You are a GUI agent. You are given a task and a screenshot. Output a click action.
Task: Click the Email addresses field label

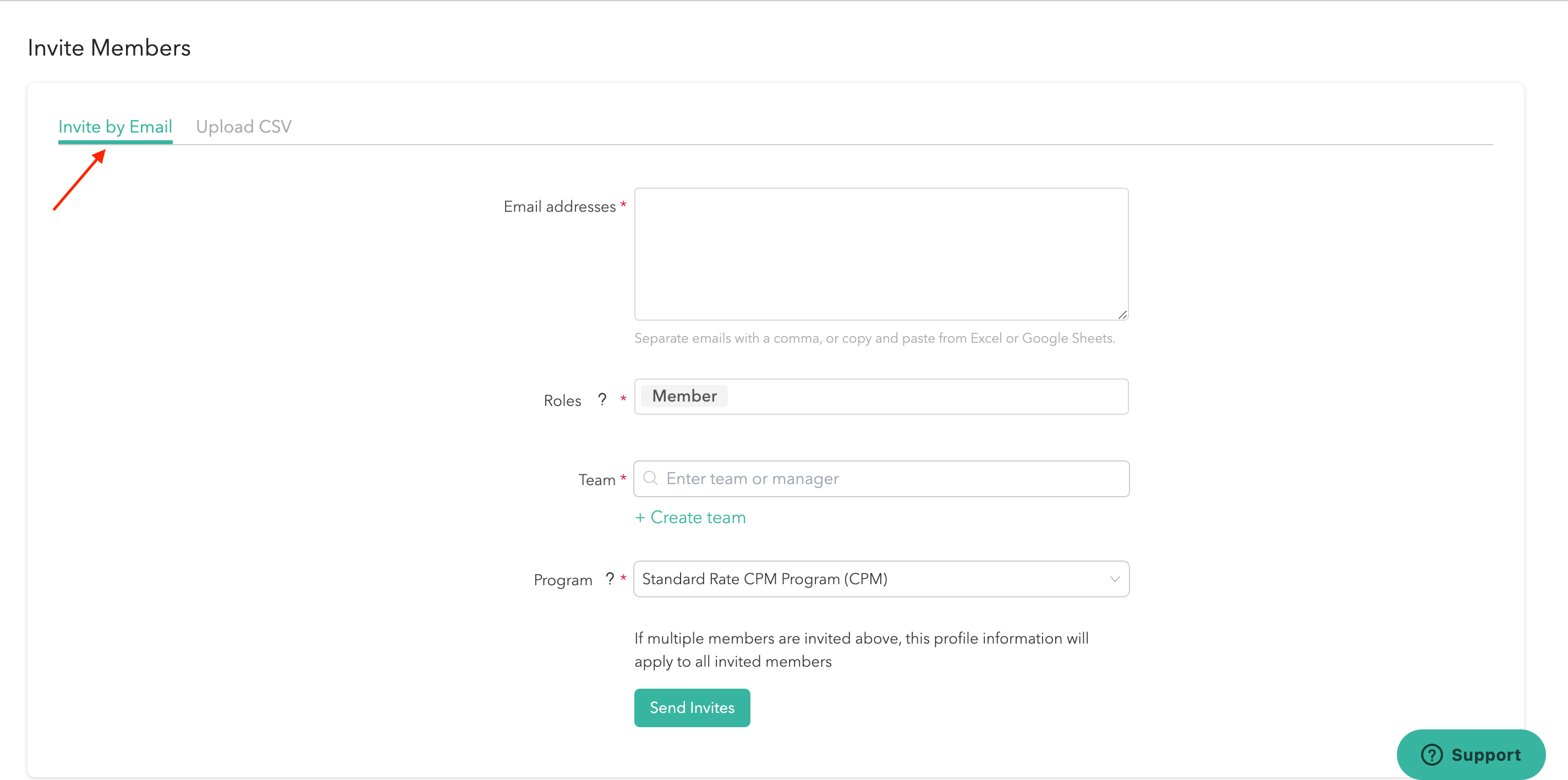pyautogui.click(x=560, y=207)
